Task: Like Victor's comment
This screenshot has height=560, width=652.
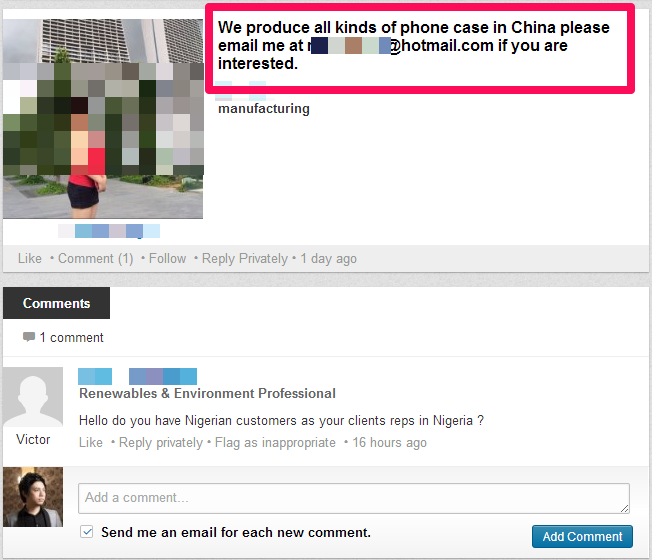Action: tap(91, 442)
